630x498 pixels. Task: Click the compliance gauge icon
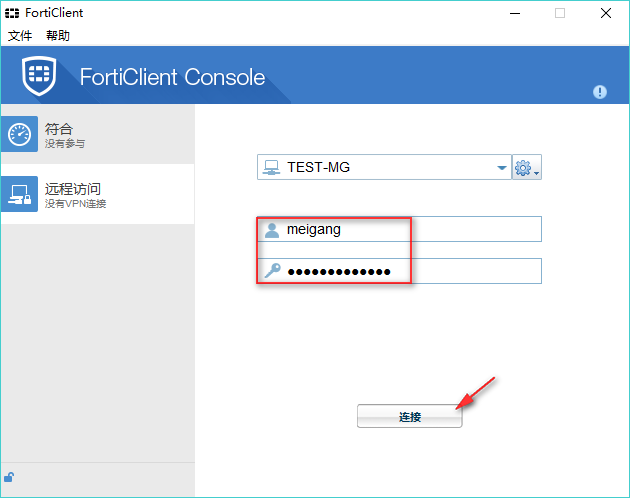(20, 134)
